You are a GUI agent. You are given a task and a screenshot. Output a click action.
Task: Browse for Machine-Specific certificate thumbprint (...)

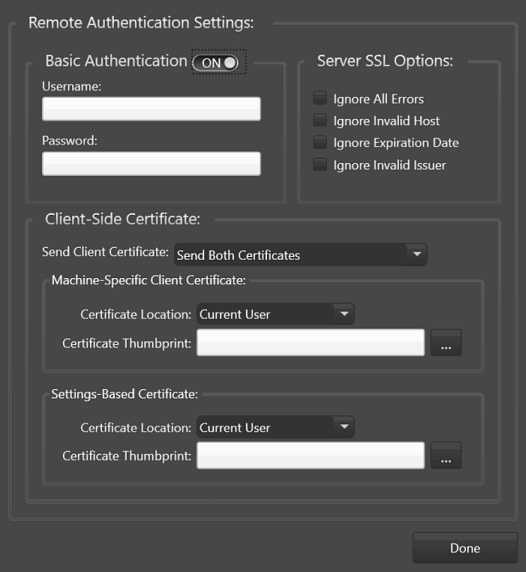click(x=446, y=343)
